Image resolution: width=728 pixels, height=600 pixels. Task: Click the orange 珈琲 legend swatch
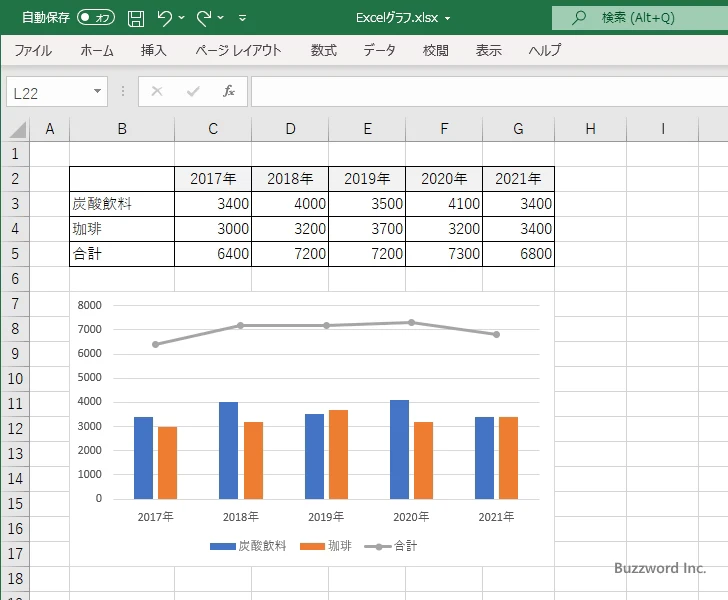[x=312, y=547]
